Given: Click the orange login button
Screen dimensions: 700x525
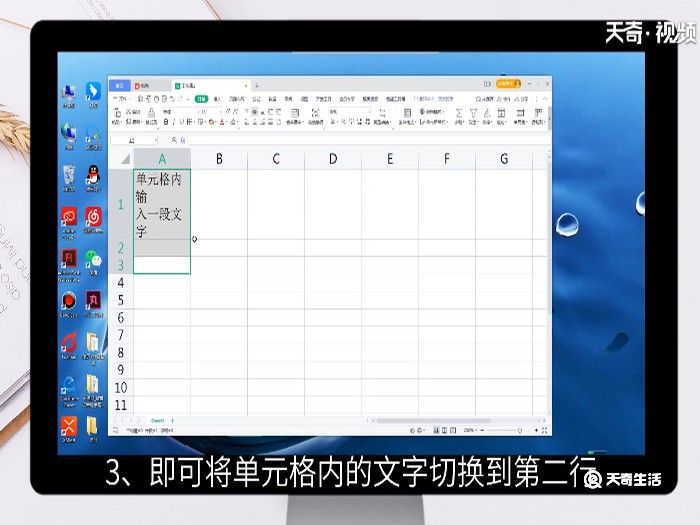Looking at the screenshot, I should click(x=508, y=83).
